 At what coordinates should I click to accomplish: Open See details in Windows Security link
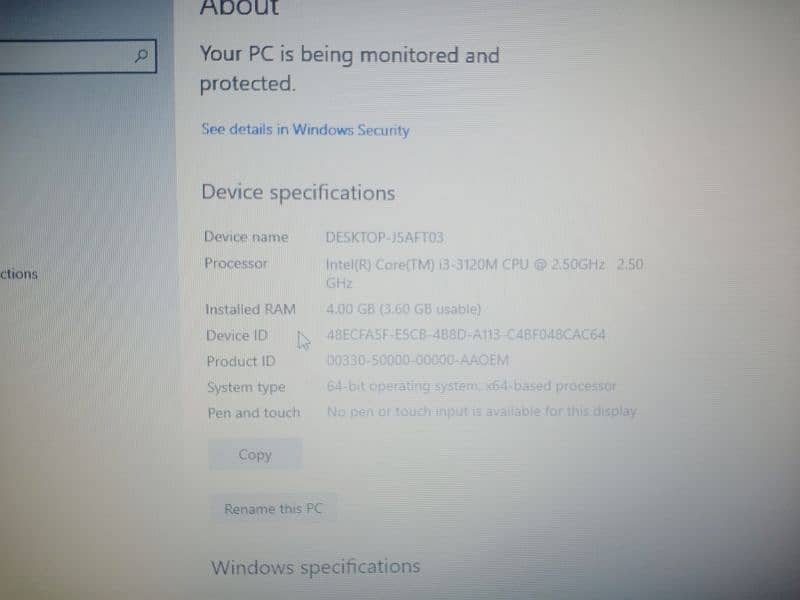(x=305, y=130)
